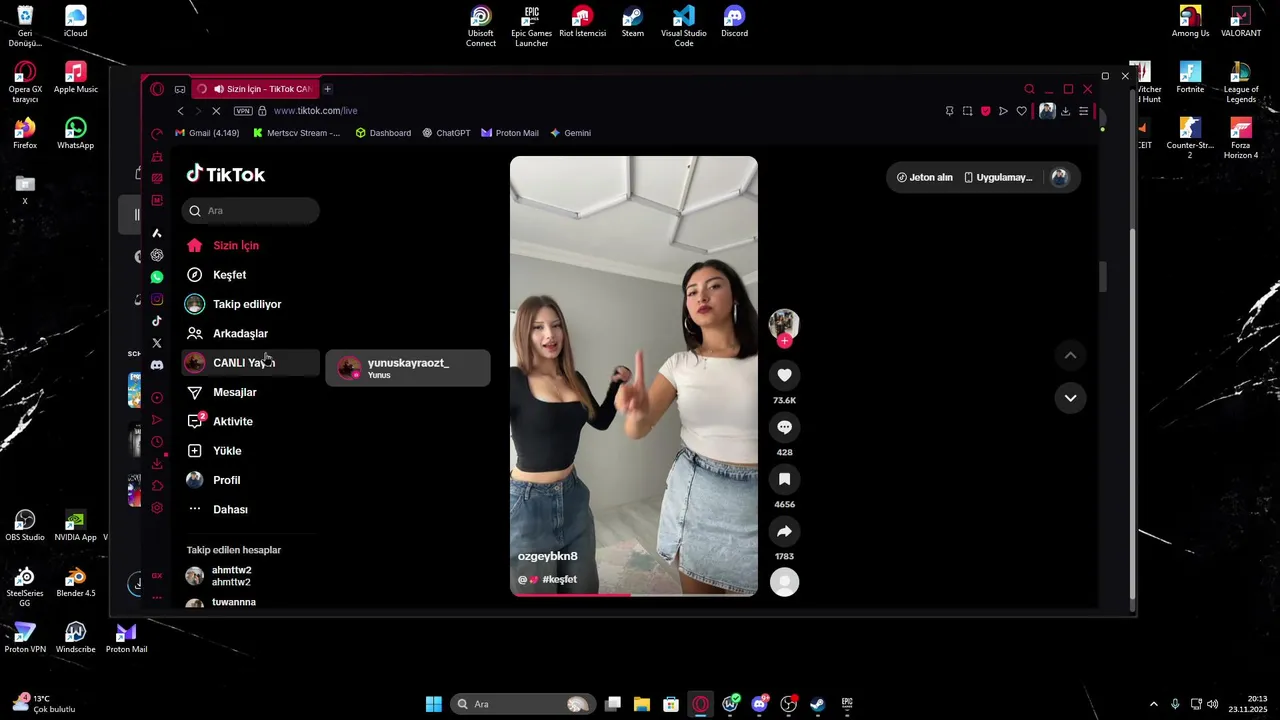Take a snapshot with the toolbar capture icon
This screenshot has width=1280, height=720.
[x=967, y=111]
